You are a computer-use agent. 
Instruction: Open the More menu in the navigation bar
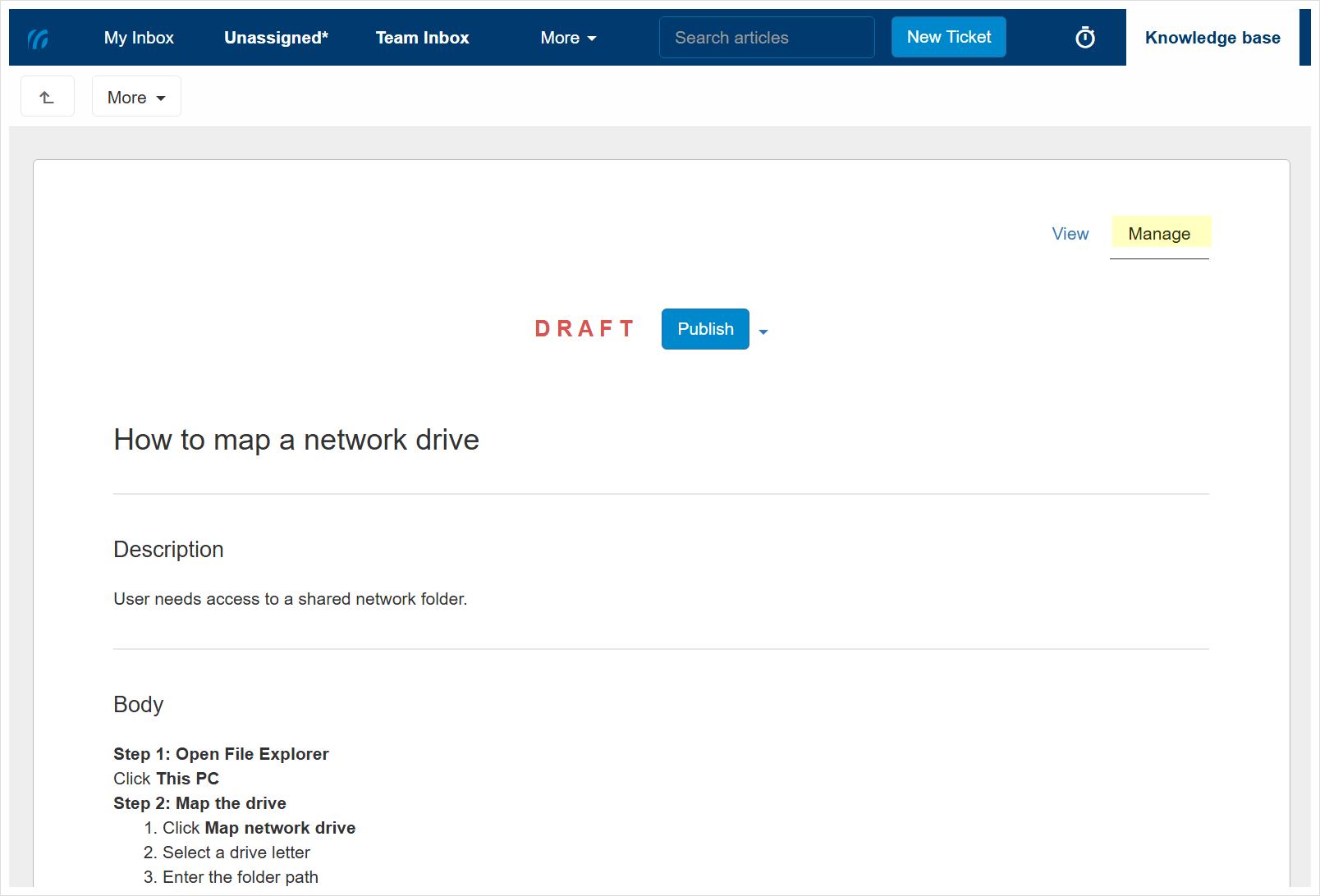567,37
